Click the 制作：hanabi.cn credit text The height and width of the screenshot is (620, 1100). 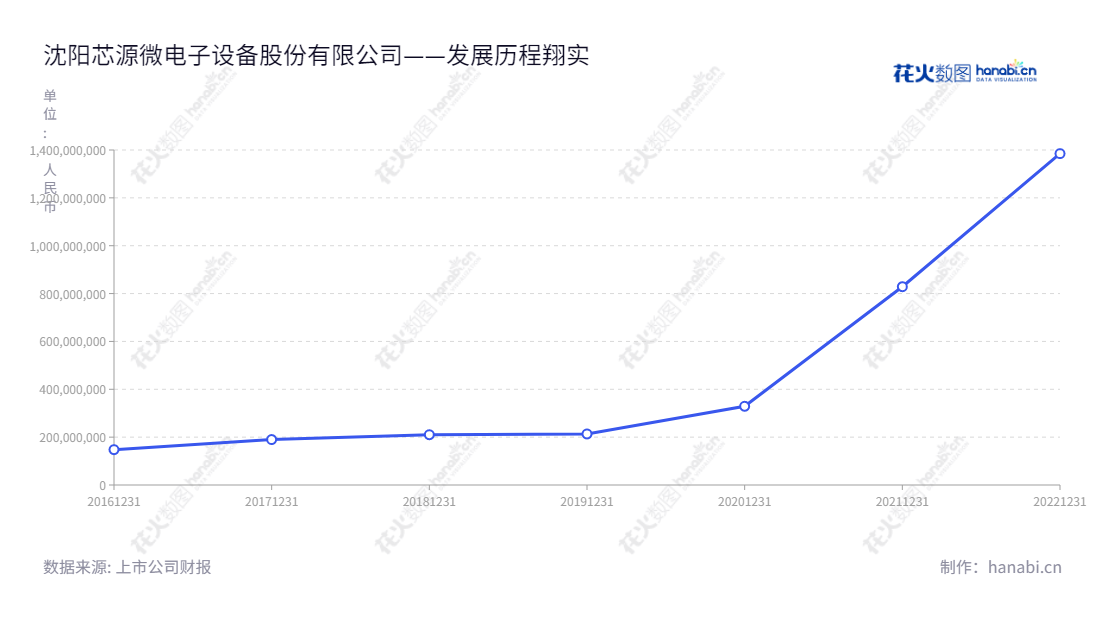[x=1000, y=567]
